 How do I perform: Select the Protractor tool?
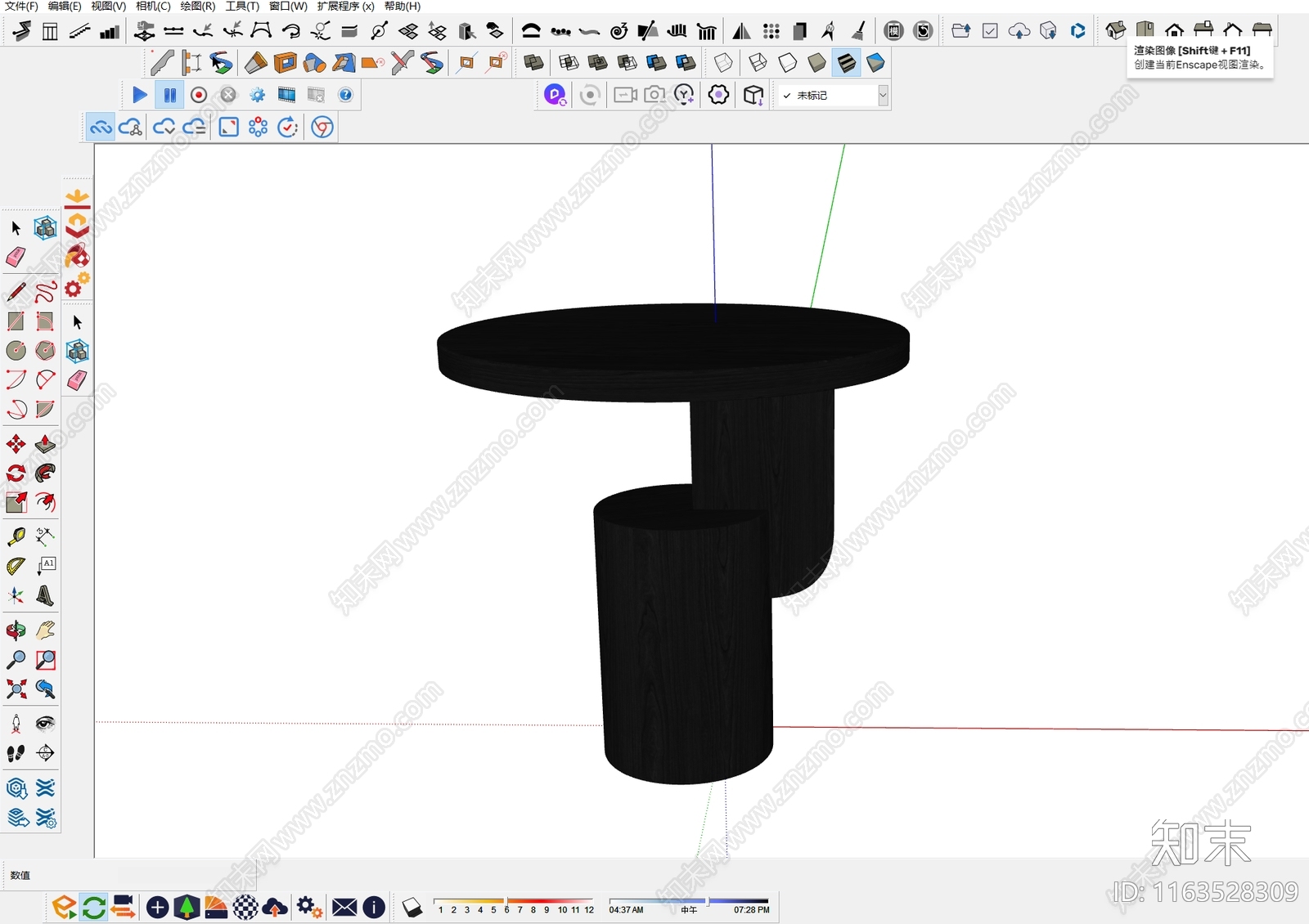[16, 566]
